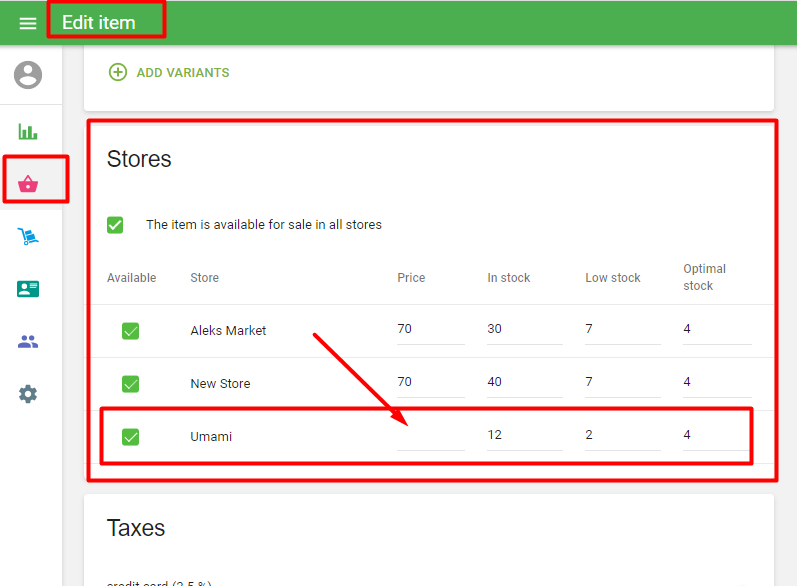This screenshot has width=797, height=586.
Task: Open the settings gear icon
Action: pos(28,394)
